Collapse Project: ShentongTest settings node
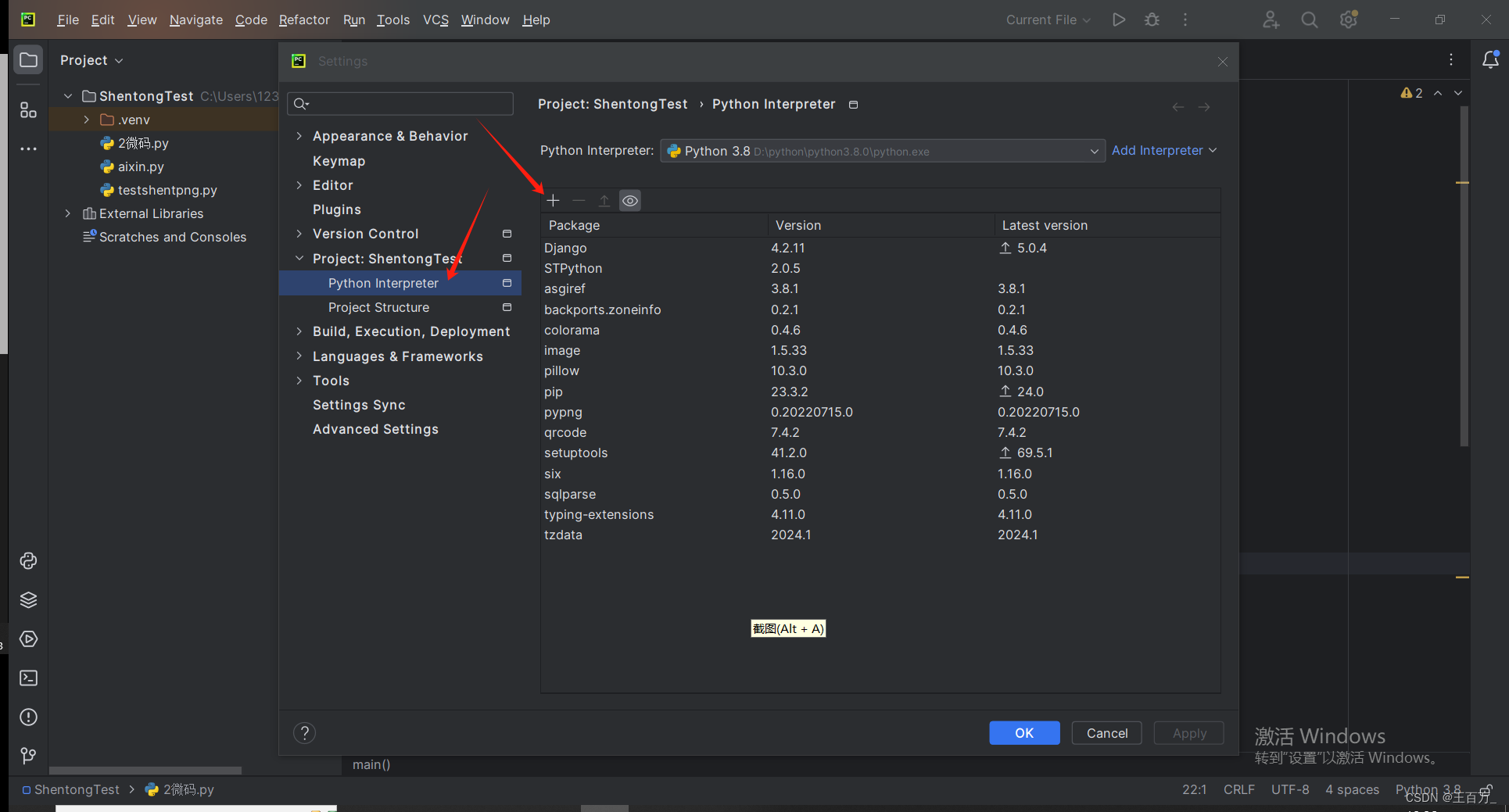This screenshot has height=812, width=1509. coord(299,258)
